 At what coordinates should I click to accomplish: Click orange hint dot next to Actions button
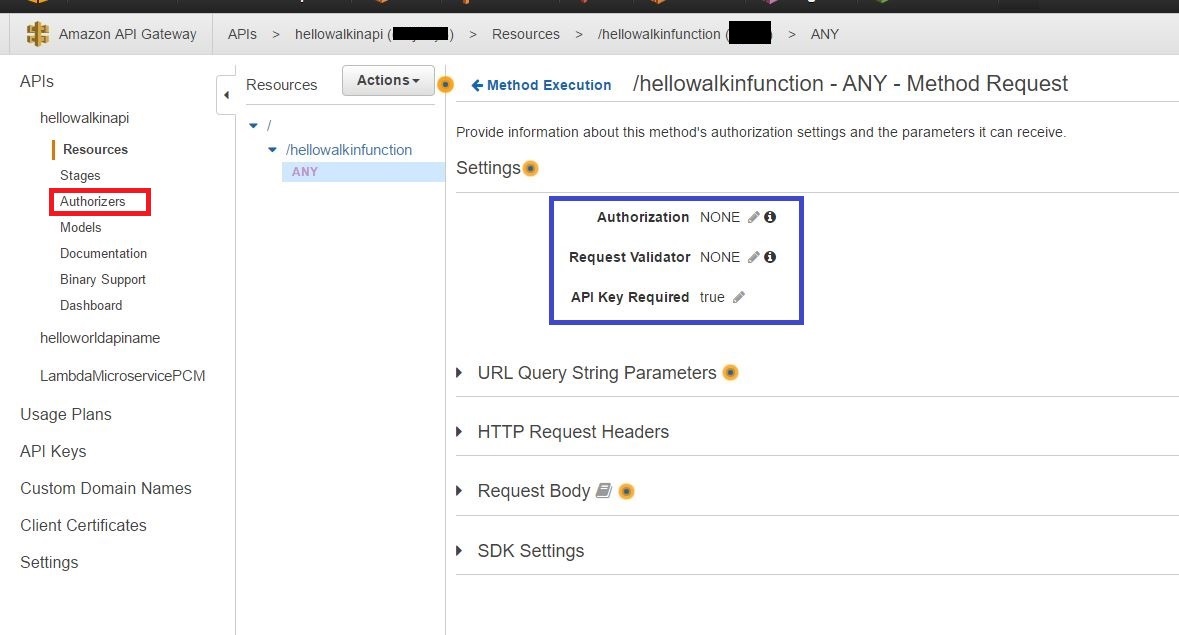445,84
